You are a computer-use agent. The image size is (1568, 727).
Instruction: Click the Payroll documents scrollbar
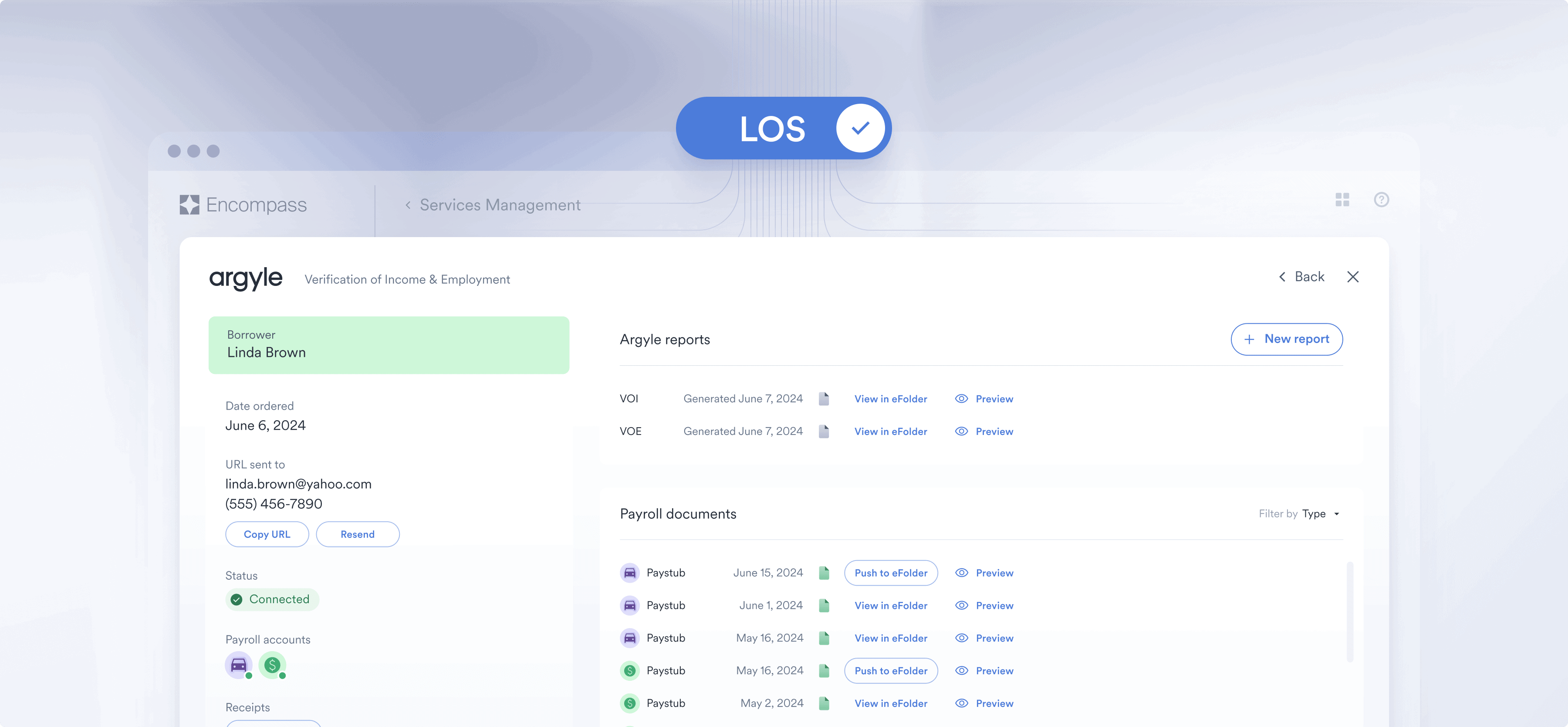coord(1349,611)
